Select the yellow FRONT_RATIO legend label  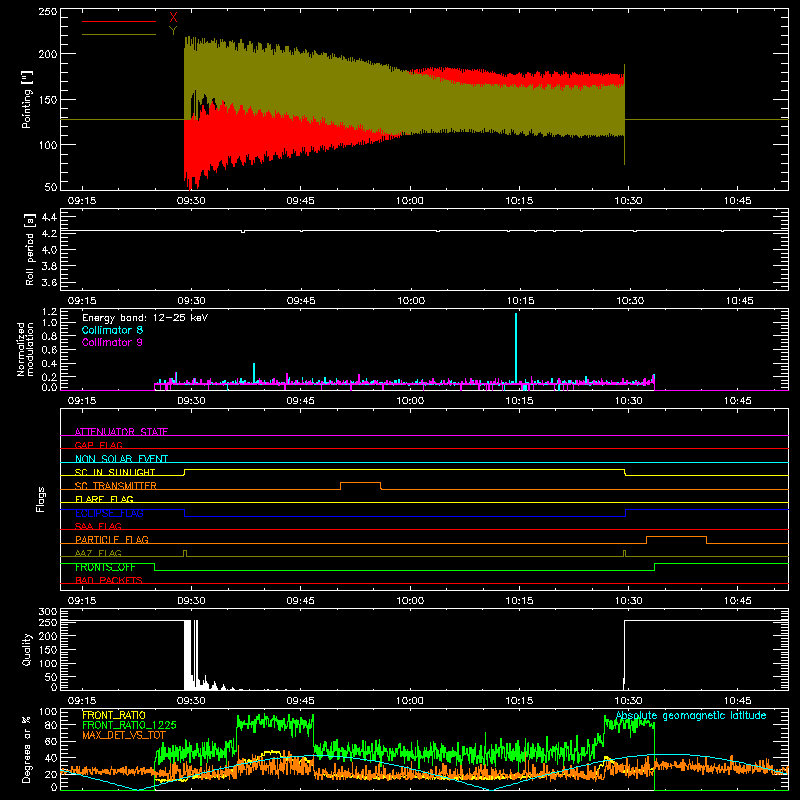tap(114, 715)
